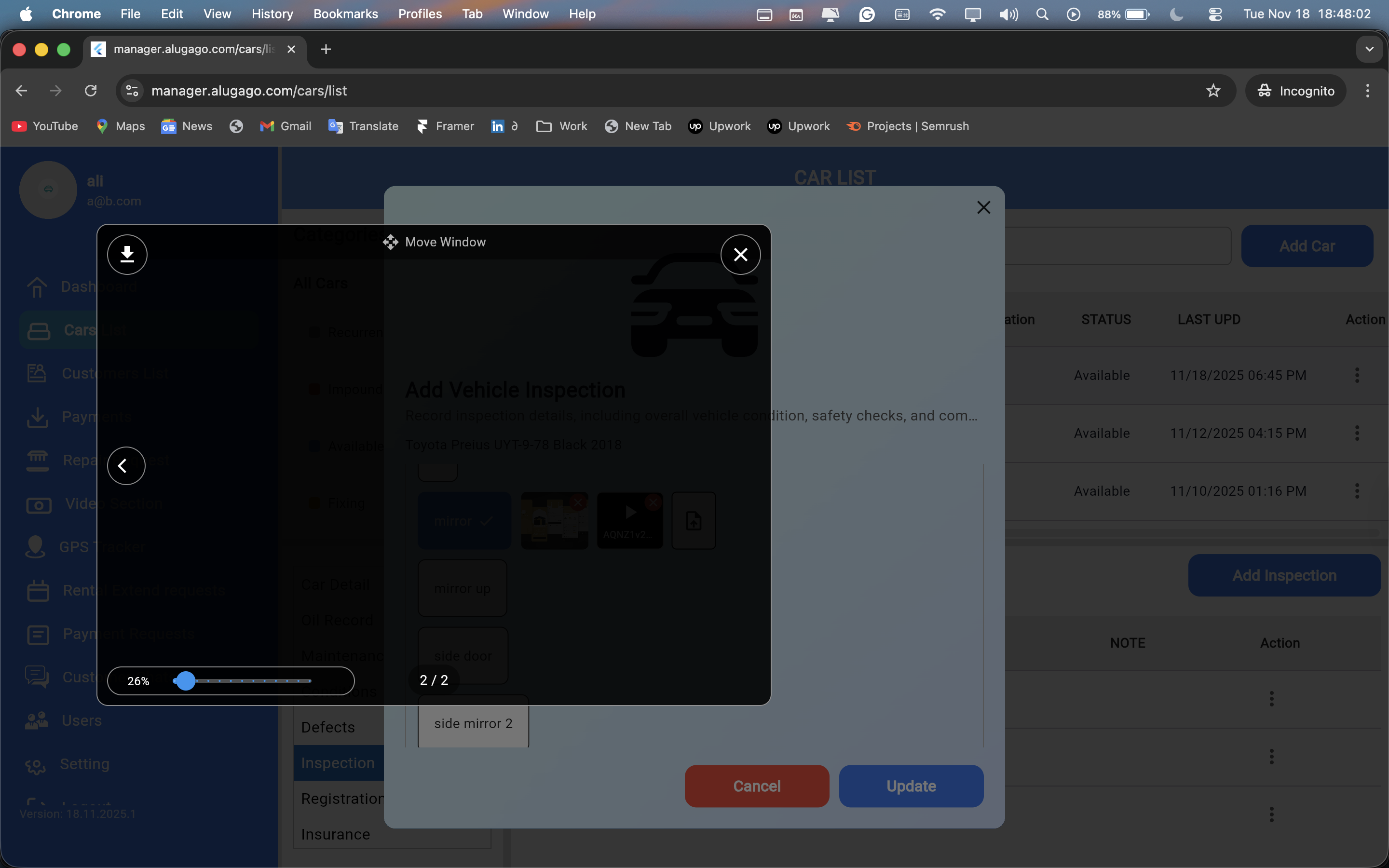Viewport: 1389px width, 868px height.
Task: Open Chrome three-dot menu
Action: [x=1367, y=91]
